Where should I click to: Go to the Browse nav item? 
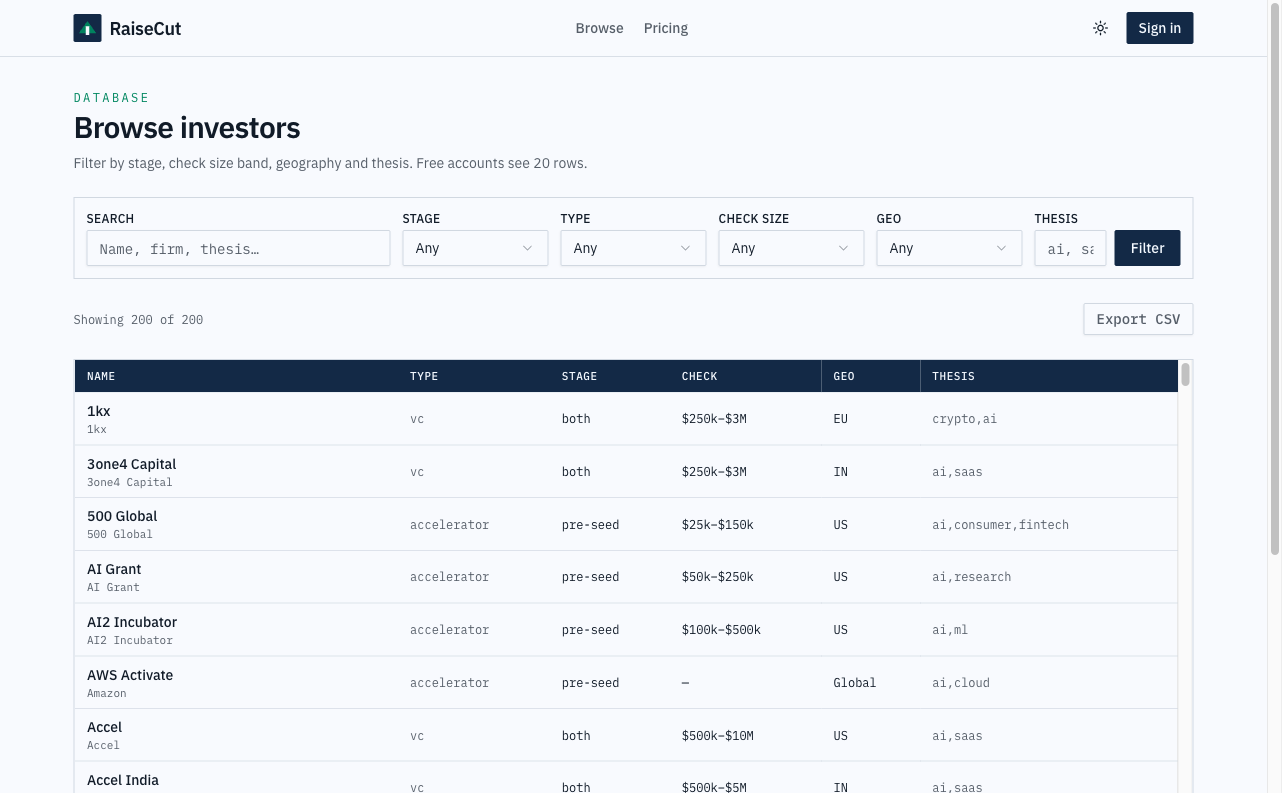[x=599, y=28]
